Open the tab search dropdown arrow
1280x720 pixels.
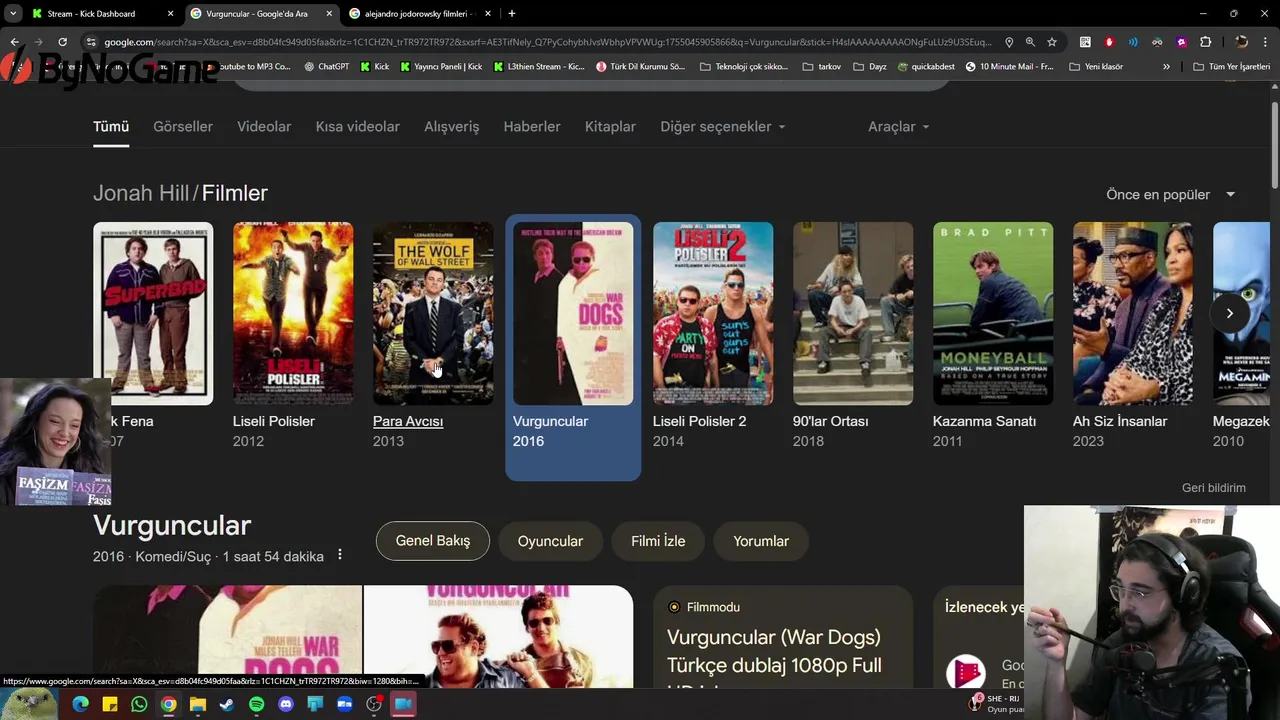(13, 14)
